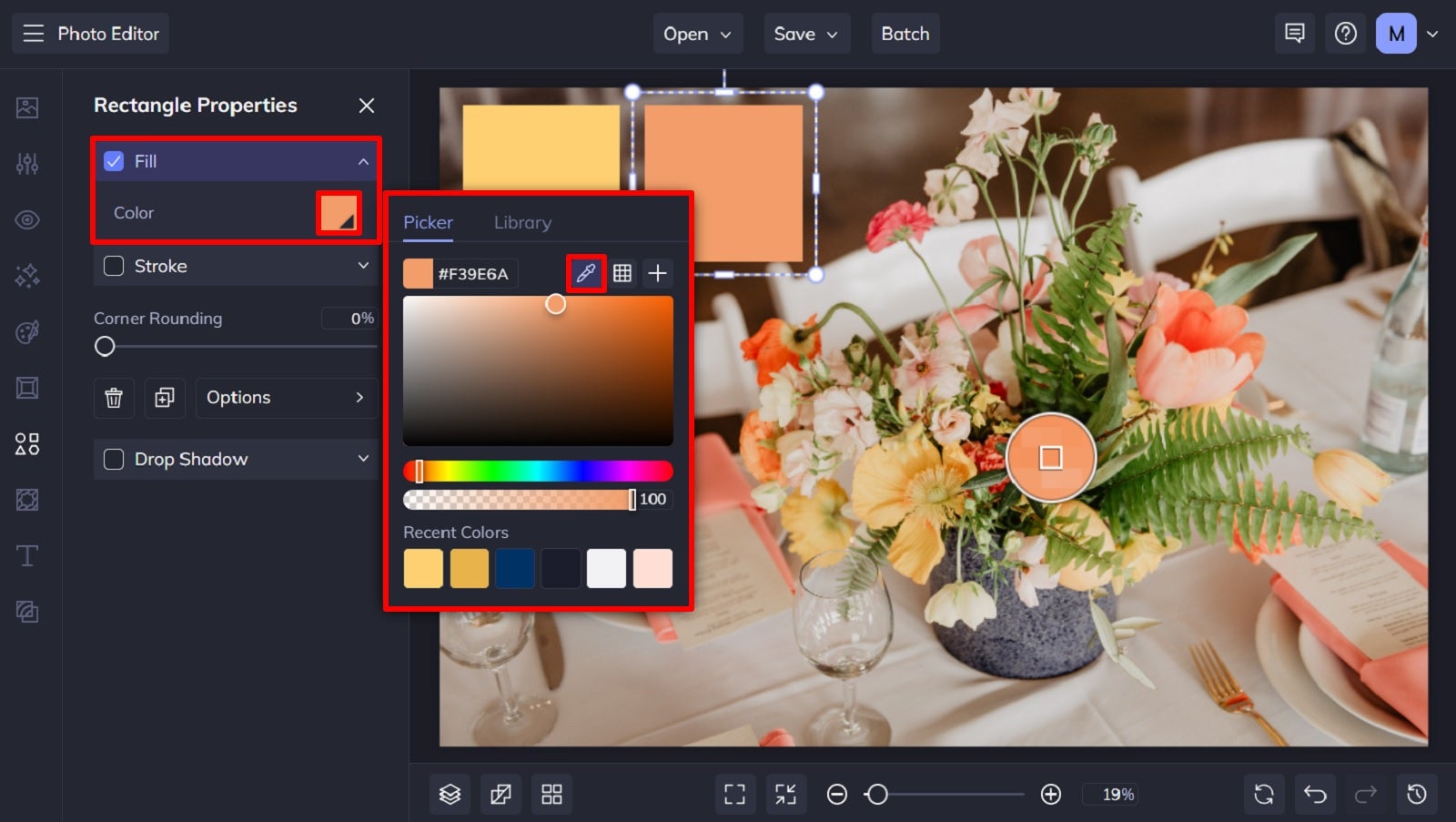Open the Layers panel at the bottom
The image size is (1456, 822).
(x=450, y=793)
